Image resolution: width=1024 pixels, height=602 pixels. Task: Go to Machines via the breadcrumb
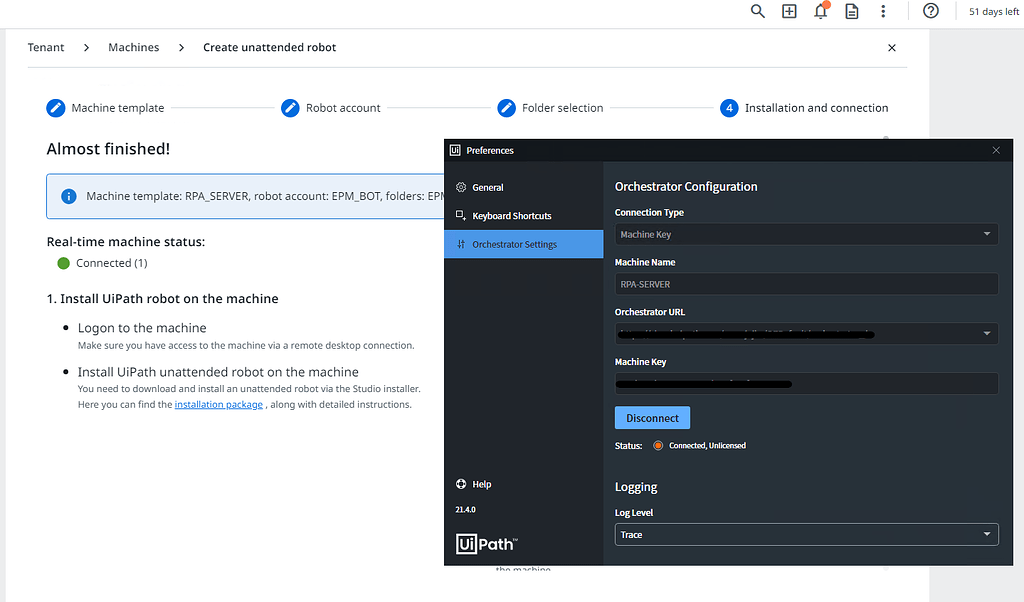click(x=133, y=46)
